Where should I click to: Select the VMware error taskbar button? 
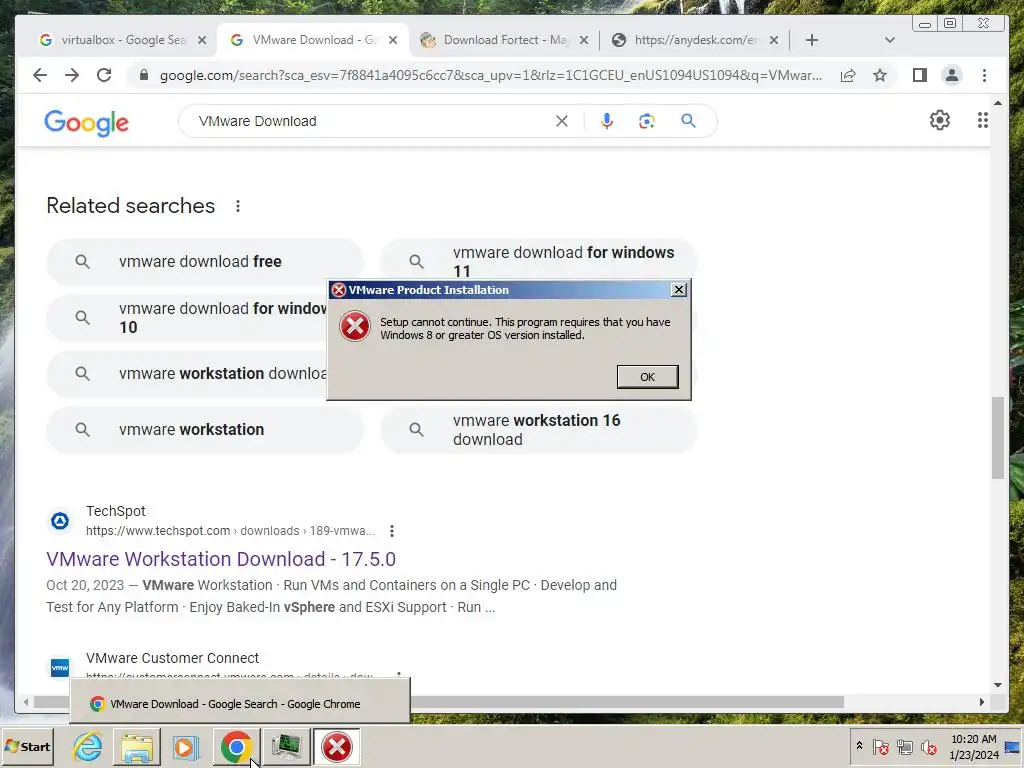point(336,747)
